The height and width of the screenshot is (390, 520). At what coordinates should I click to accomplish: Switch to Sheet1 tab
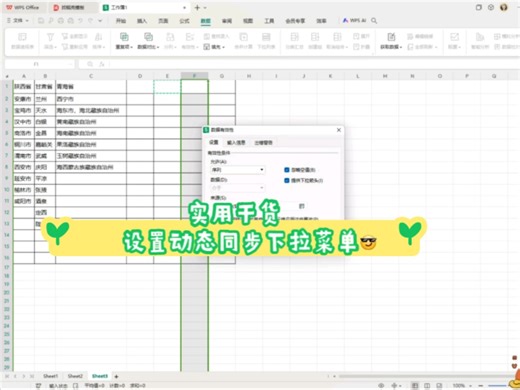pyautogui.click(x=50, y=376)
